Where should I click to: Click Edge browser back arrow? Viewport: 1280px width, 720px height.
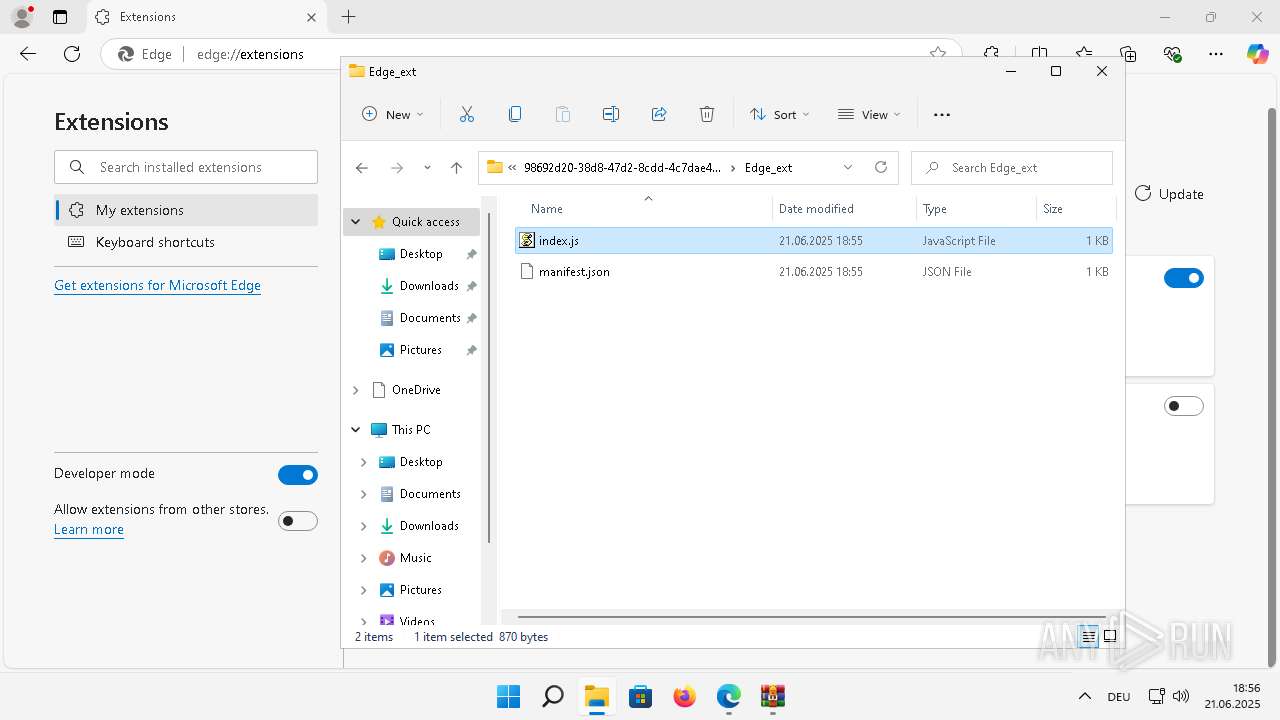28,54
